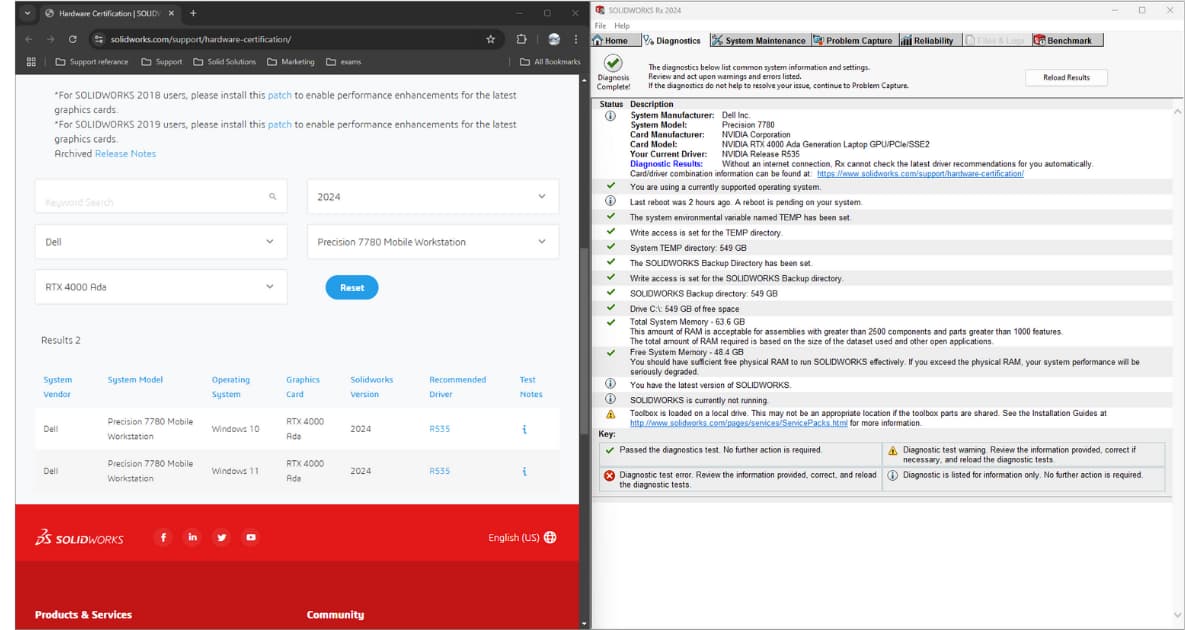Open the Facebook icon in the footer
1200x630 pixels.
click(163, 537)
